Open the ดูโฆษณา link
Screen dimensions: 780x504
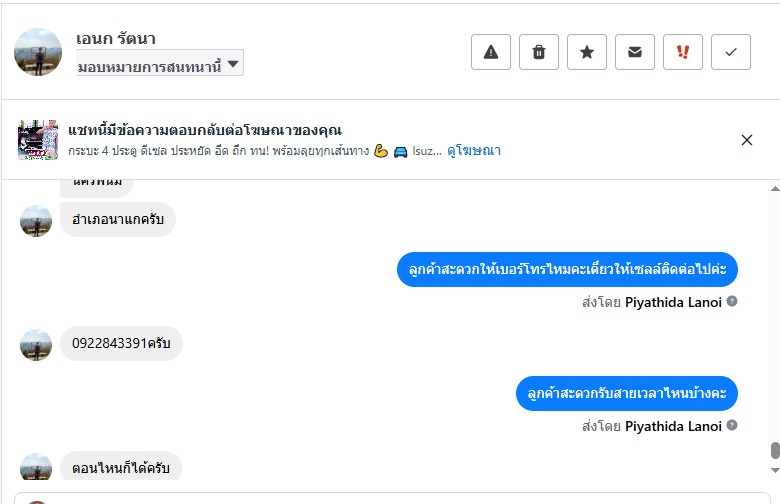474,151
